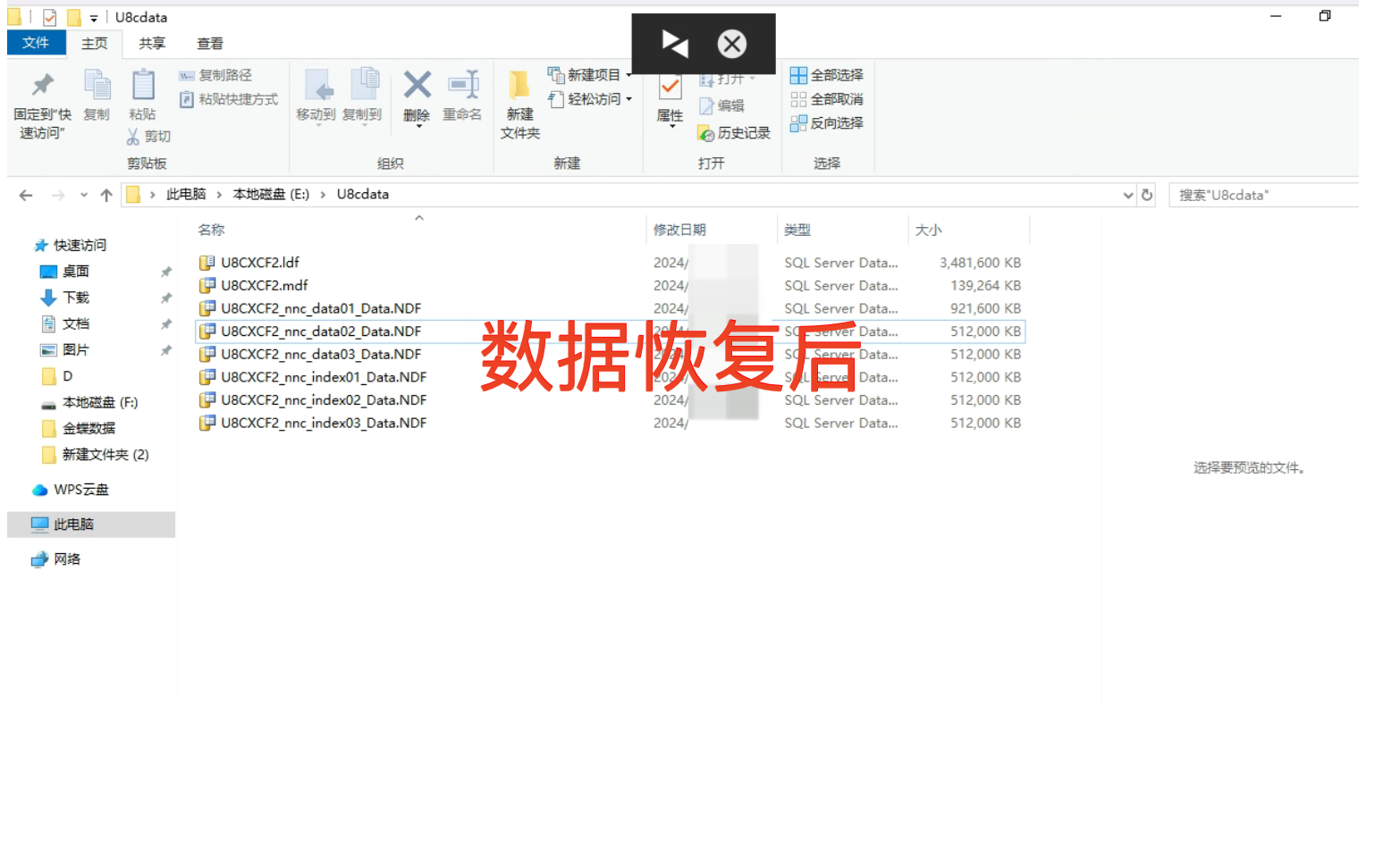
Task: Click the Delete X icon
Action: coord(417,86)
